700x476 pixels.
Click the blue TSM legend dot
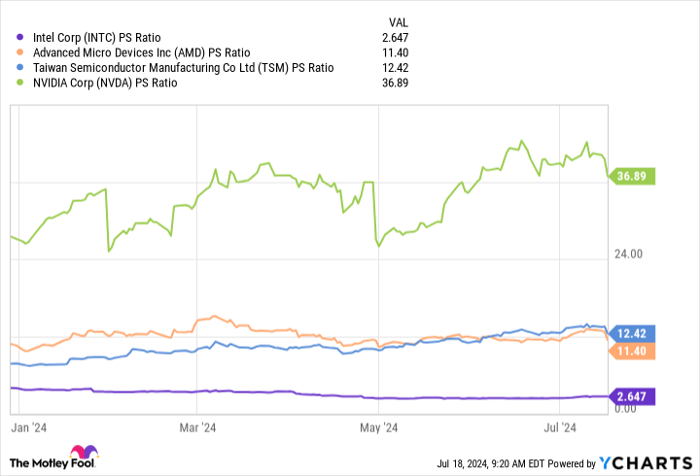21,67
